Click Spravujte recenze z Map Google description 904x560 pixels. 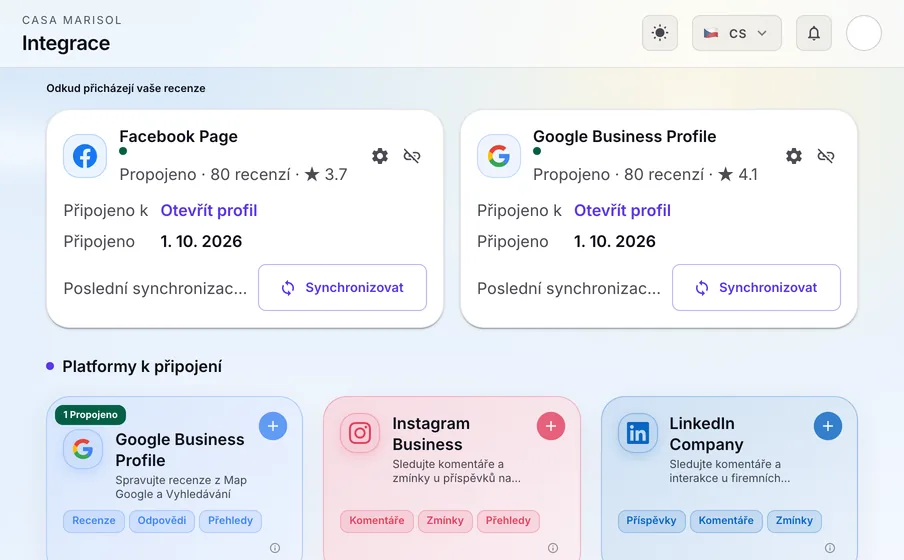pyautogui.click(x=181, y=487)
